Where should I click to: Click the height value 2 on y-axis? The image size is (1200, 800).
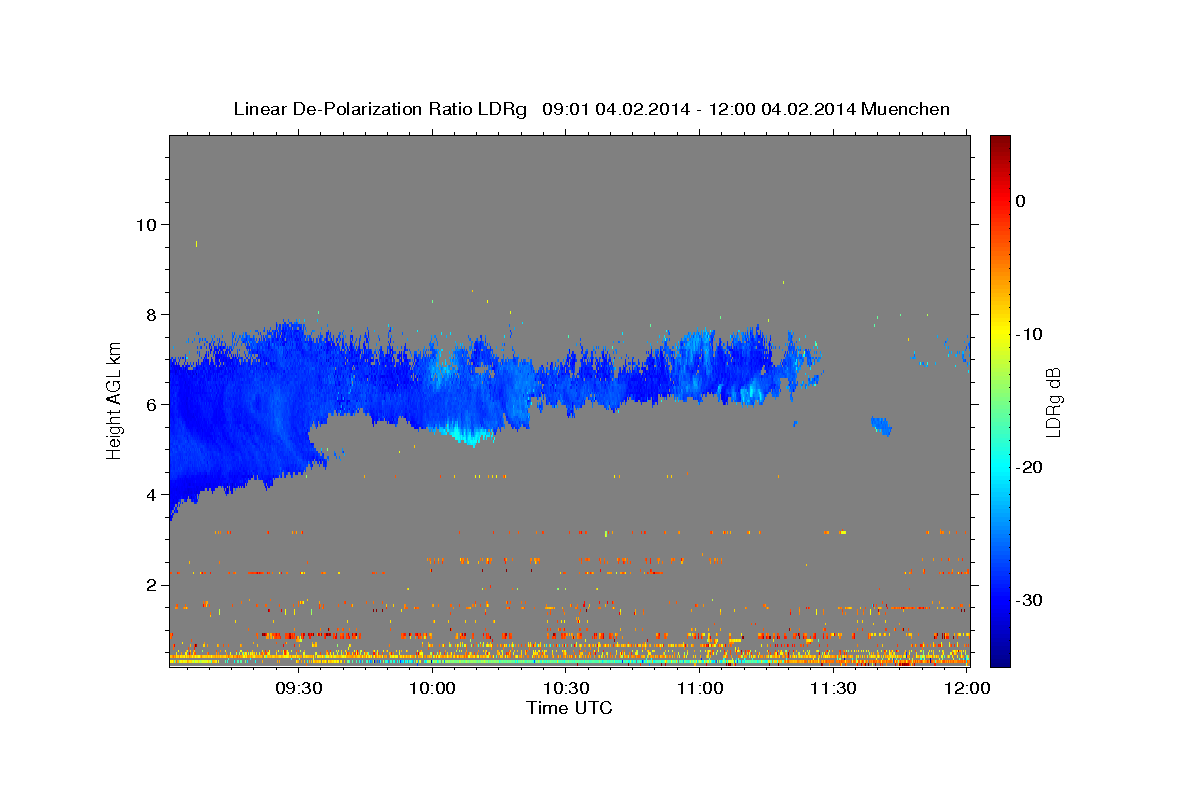click(x=150, y=584)
